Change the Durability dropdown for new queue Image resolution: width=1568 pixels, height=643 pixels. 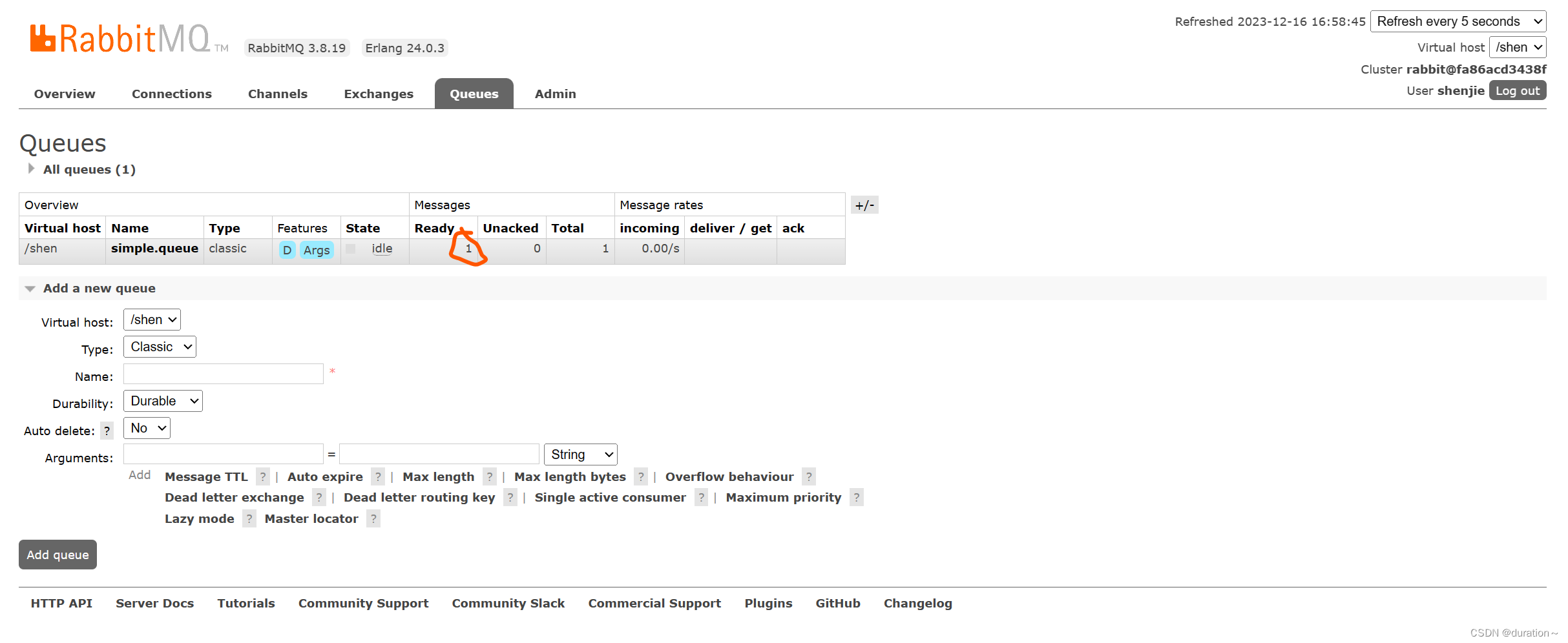click(x=162, y=400)
